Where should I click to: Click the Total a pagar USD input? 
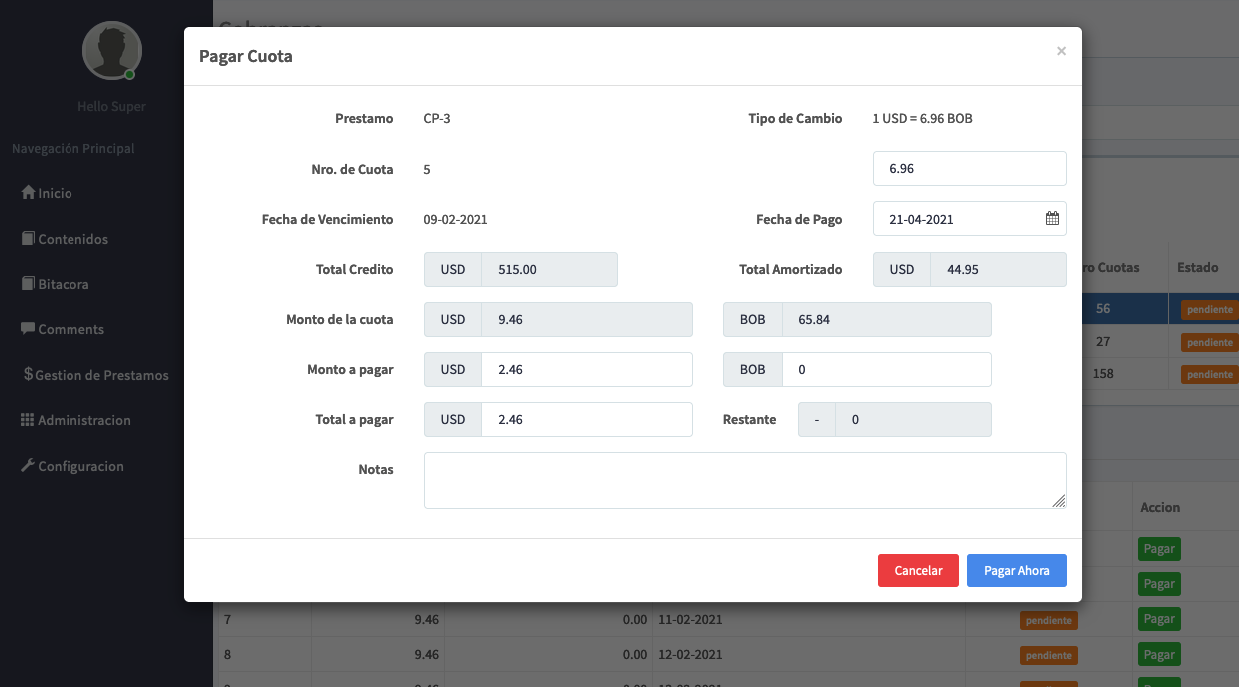585,420
